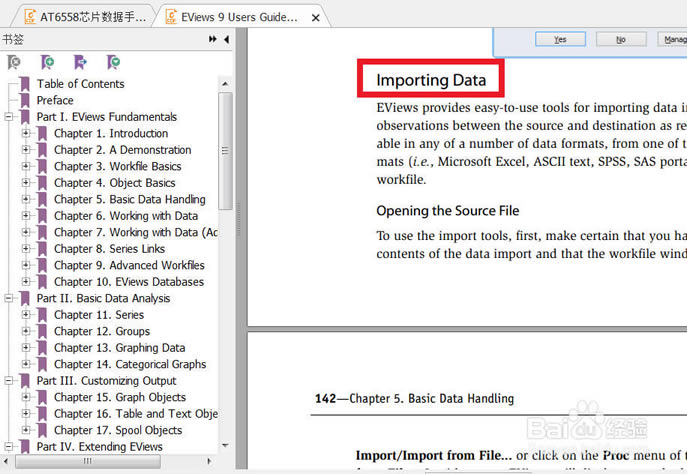Click the bookmark with green dropdown icon

pos(114,62)
